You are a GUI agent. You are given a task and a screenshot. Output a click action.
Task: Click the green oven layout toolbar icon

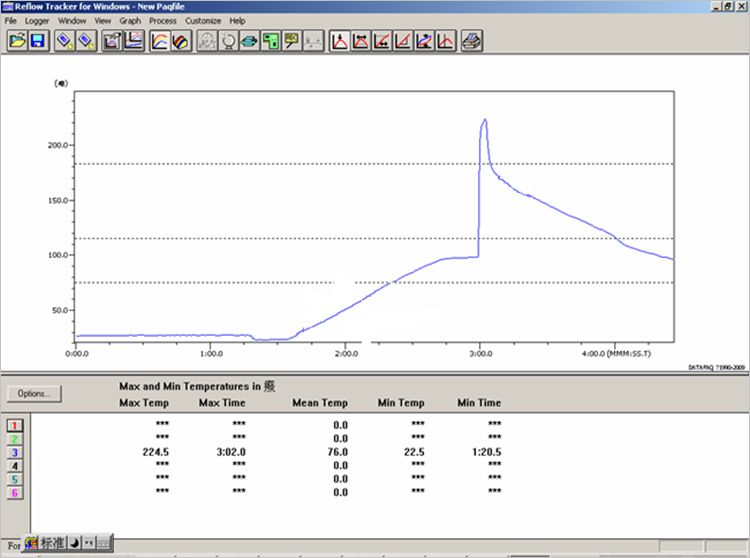click(x=271, y=41)
